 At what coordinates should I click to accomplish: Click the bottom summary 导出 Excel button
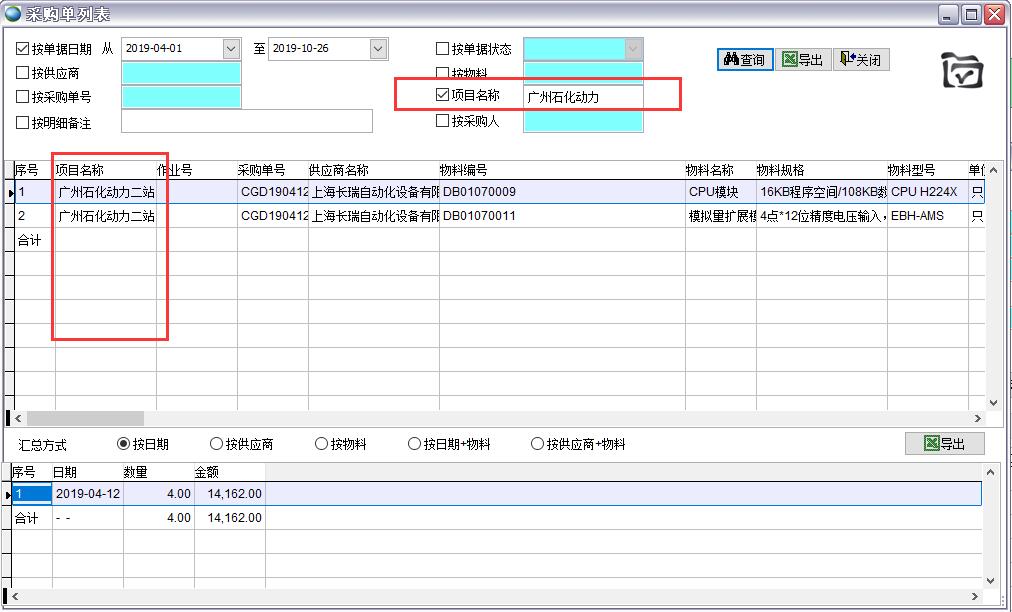(944, 444)
